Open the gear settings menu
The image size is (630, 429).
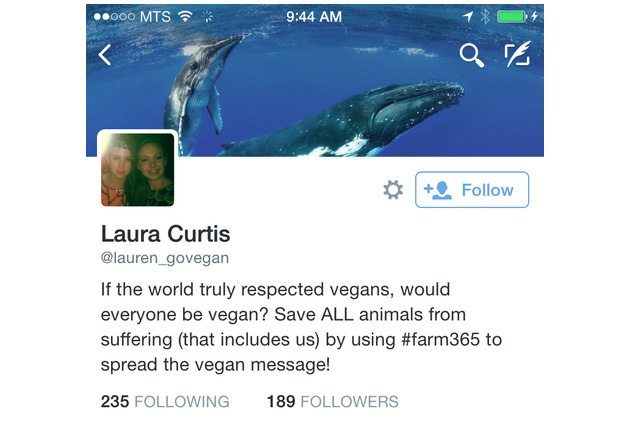coord(393,190)
